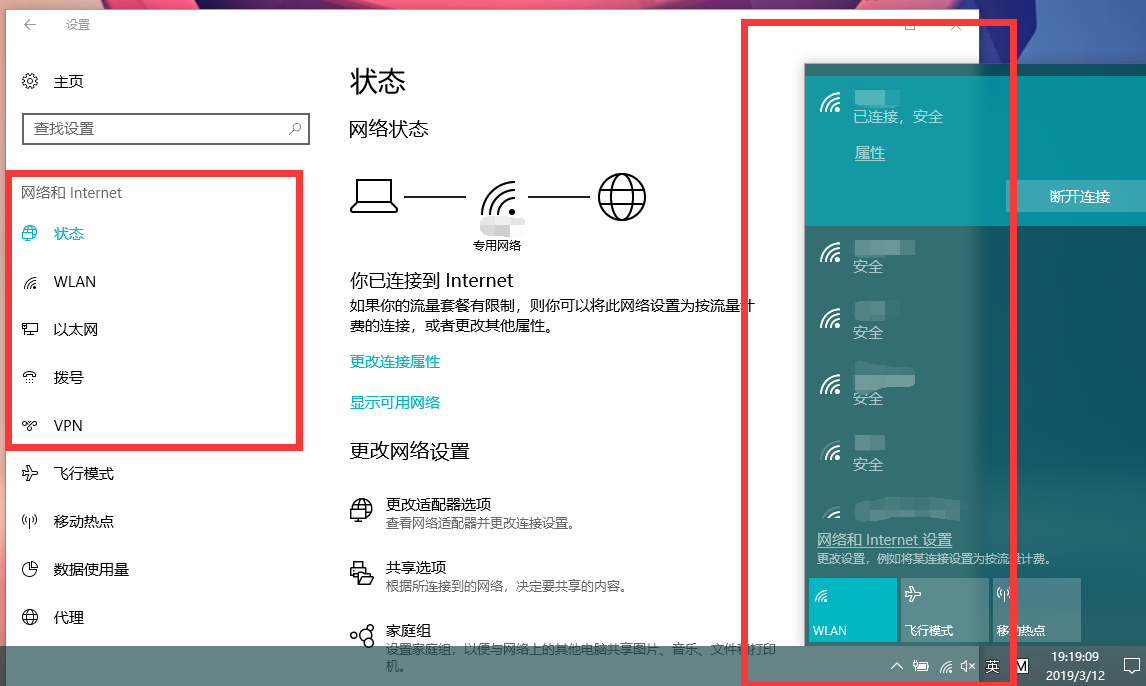1146x686 pixels.
Task: Select 飞行模式 (Airplane mode) settings page
Action: (x=79, y=473)
